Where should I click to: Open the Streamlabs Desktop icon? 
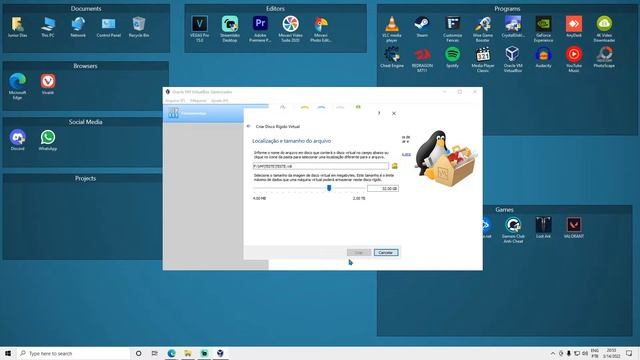coord(230,29)
